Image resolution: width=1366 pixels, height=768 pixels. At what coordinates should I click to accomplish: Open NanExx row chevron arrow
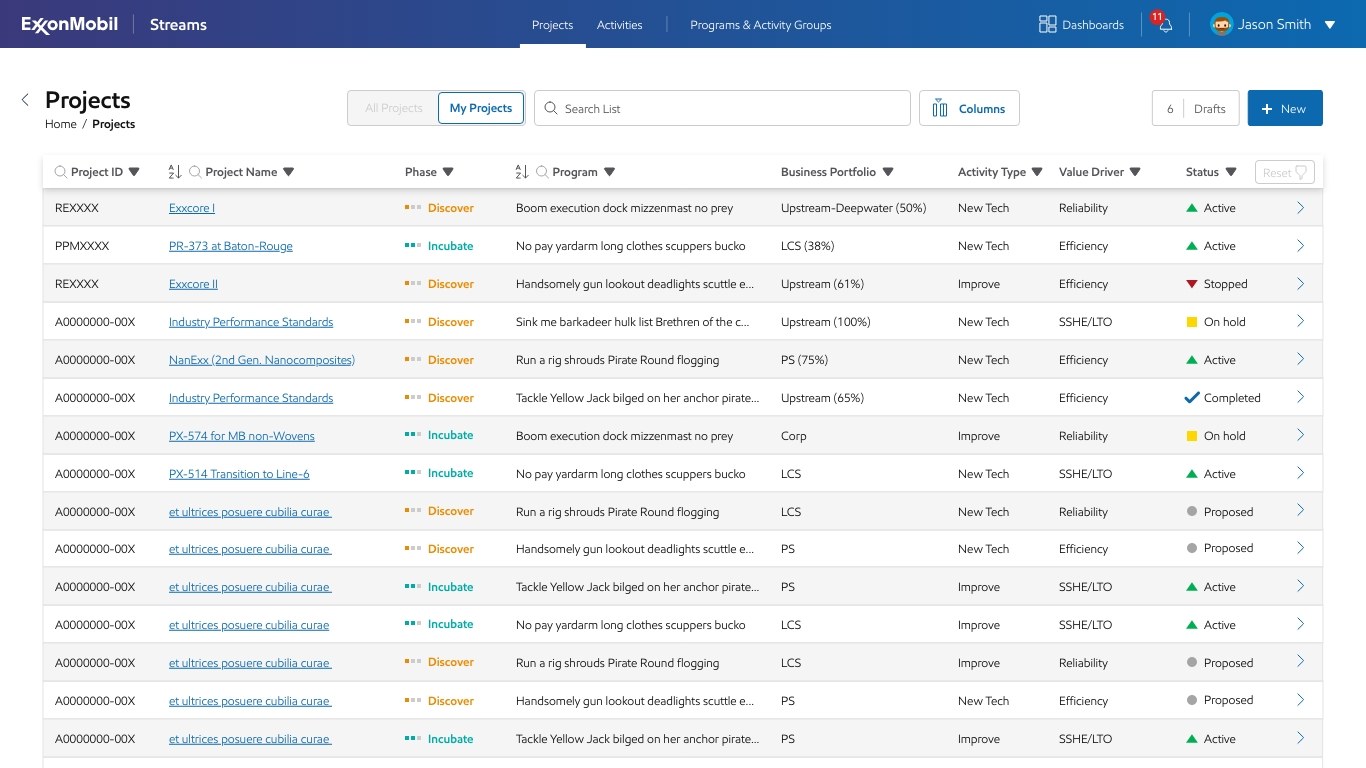(x=1300, y=360)
